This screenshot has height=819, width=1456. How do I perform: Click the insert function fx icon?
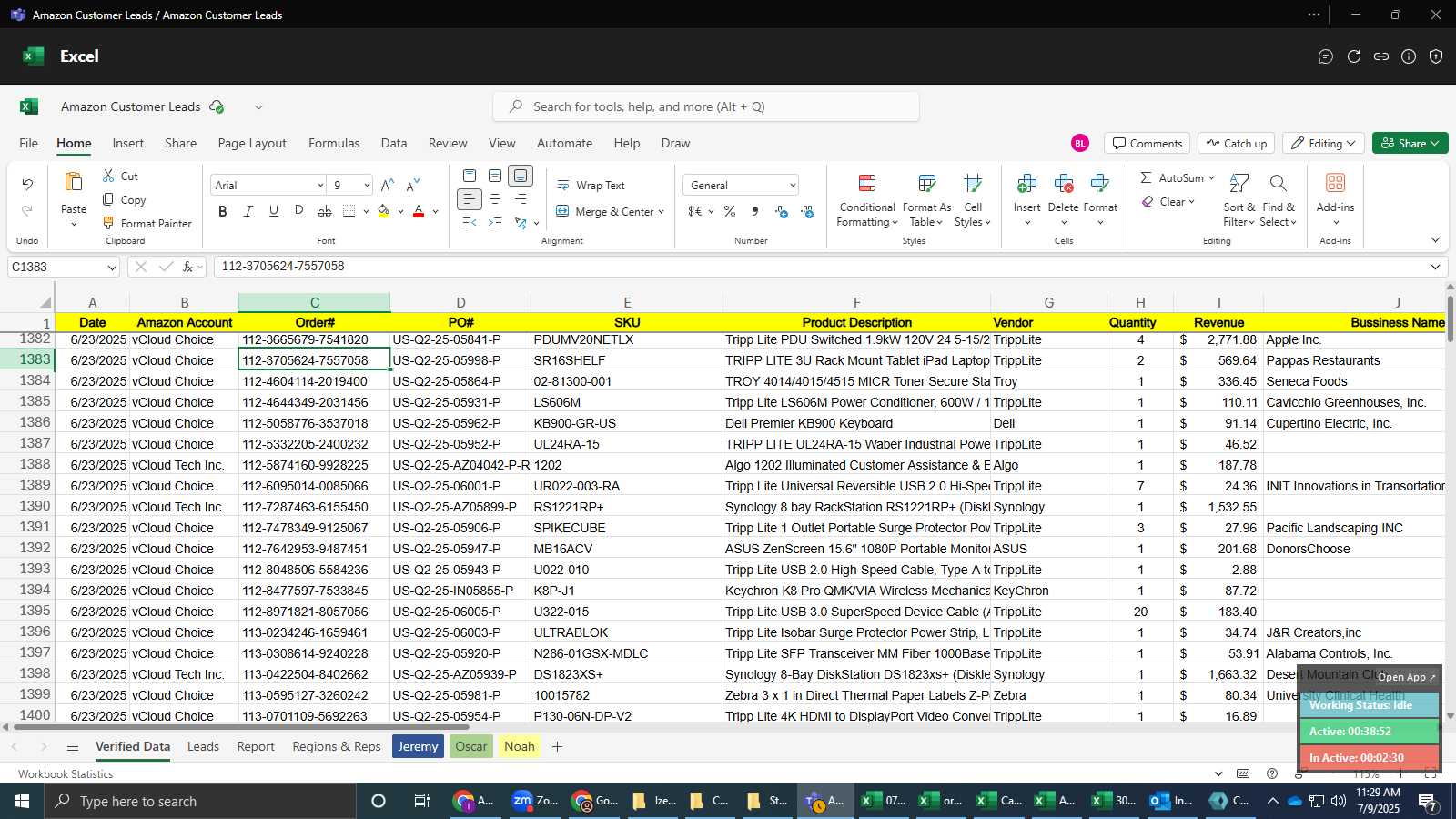click(187, 267)
